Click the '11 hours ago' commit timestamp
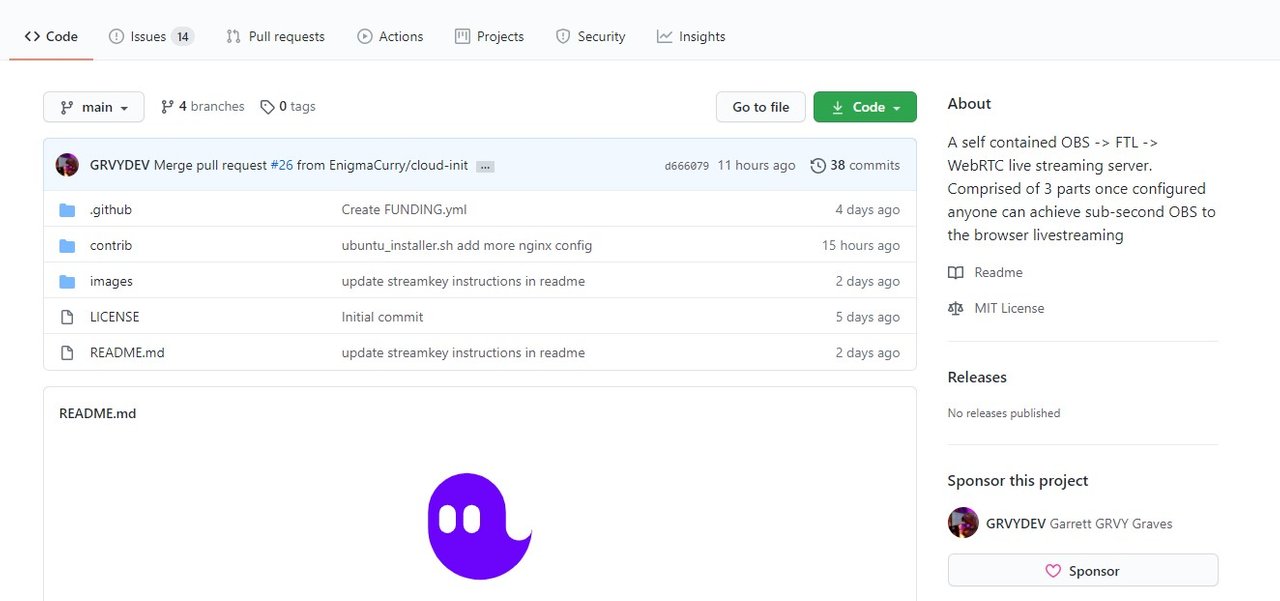 [x=757, y=165]
